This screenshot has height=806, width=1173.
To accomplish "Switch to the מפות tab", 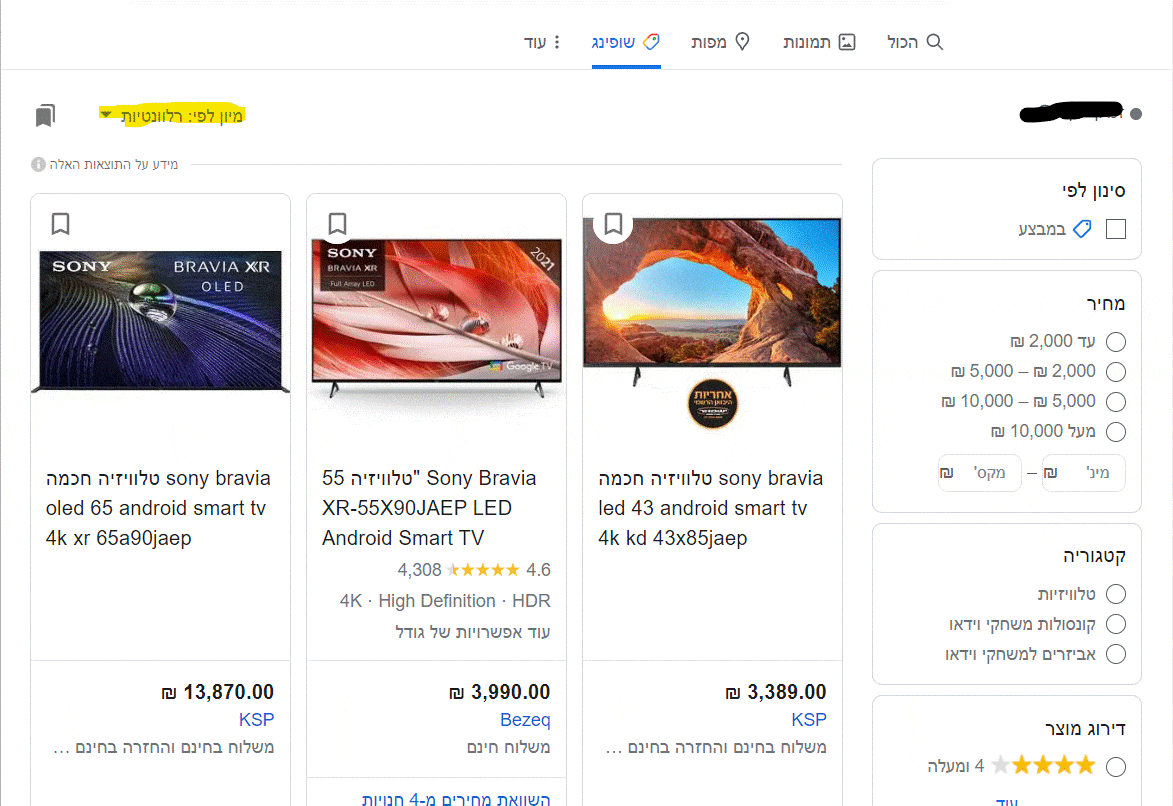I will 720,42.
